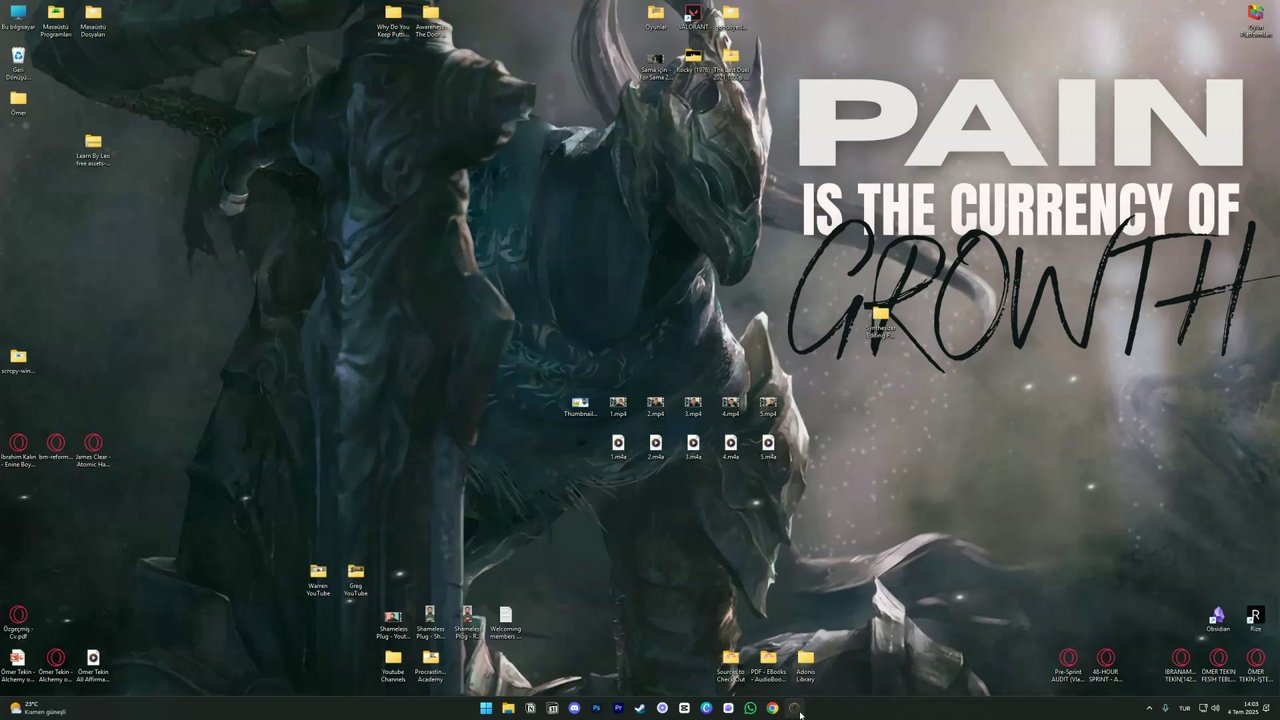Open 1.m4a audio file
This screenshot has height=720, width=1280.
pyautogui.click(x=618, y=447)
